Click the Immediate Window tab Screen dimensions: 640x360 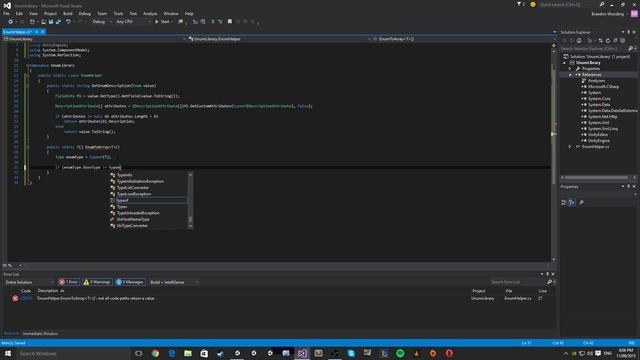click(40, 334)
